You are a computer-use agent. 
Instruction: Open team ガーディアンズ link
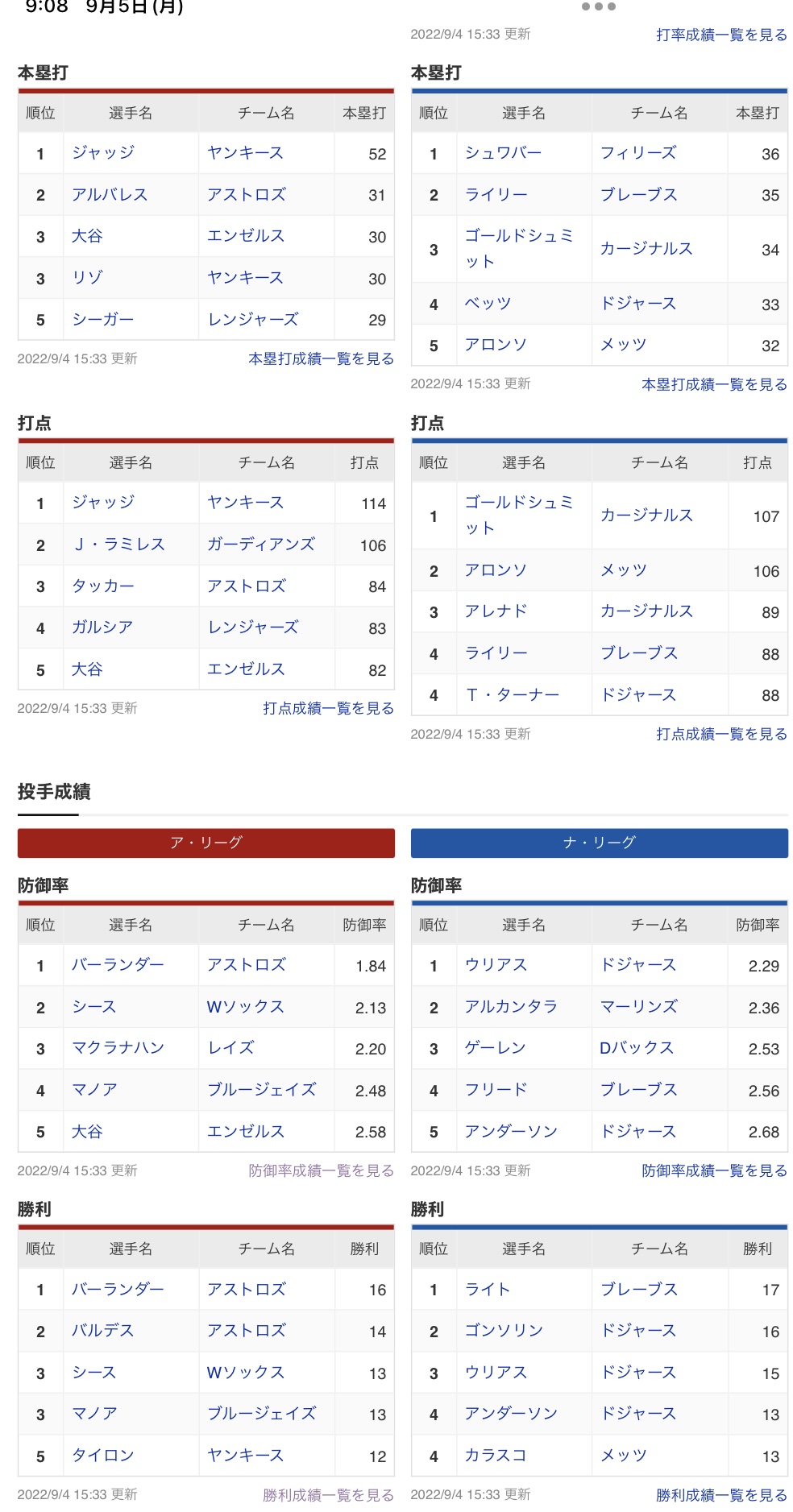pyautogui.click(x=261, y=545)
